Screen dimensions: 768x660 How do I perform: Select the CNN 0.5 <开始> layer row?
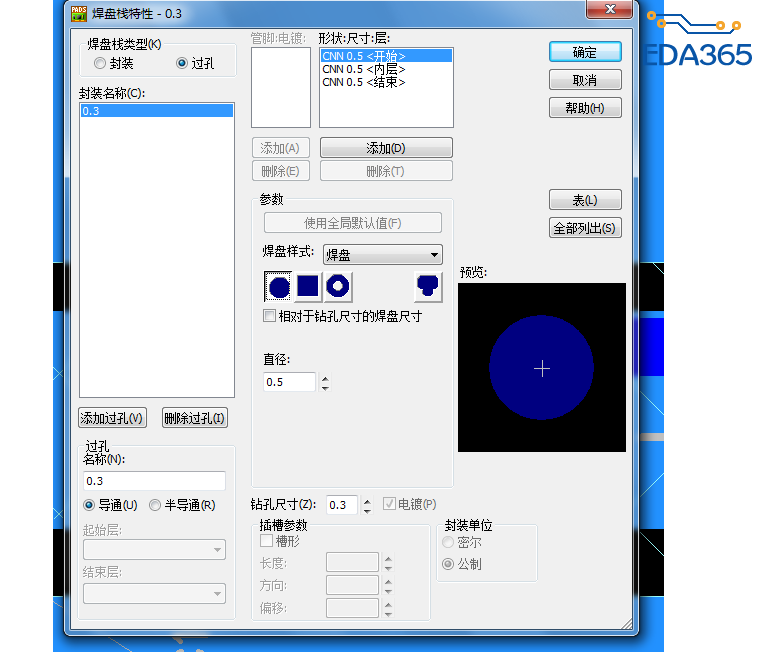[x=386, y=56]
